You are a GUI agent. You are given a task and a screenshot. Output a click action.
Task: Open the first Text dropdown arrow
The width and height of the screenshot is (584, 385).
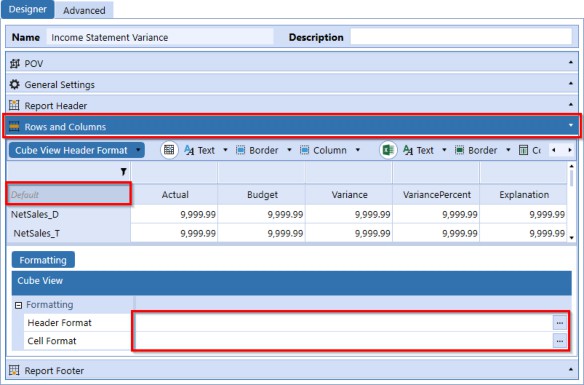[225, 150]
